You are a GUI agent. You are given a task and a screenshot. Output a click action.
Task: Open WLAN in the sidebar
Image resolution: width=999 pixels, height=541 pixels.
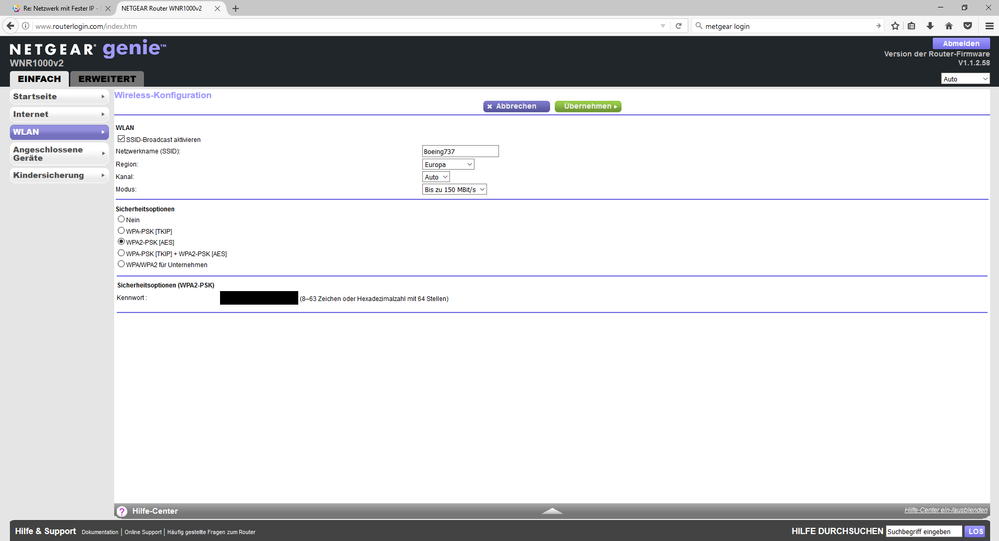click(59, 132)
